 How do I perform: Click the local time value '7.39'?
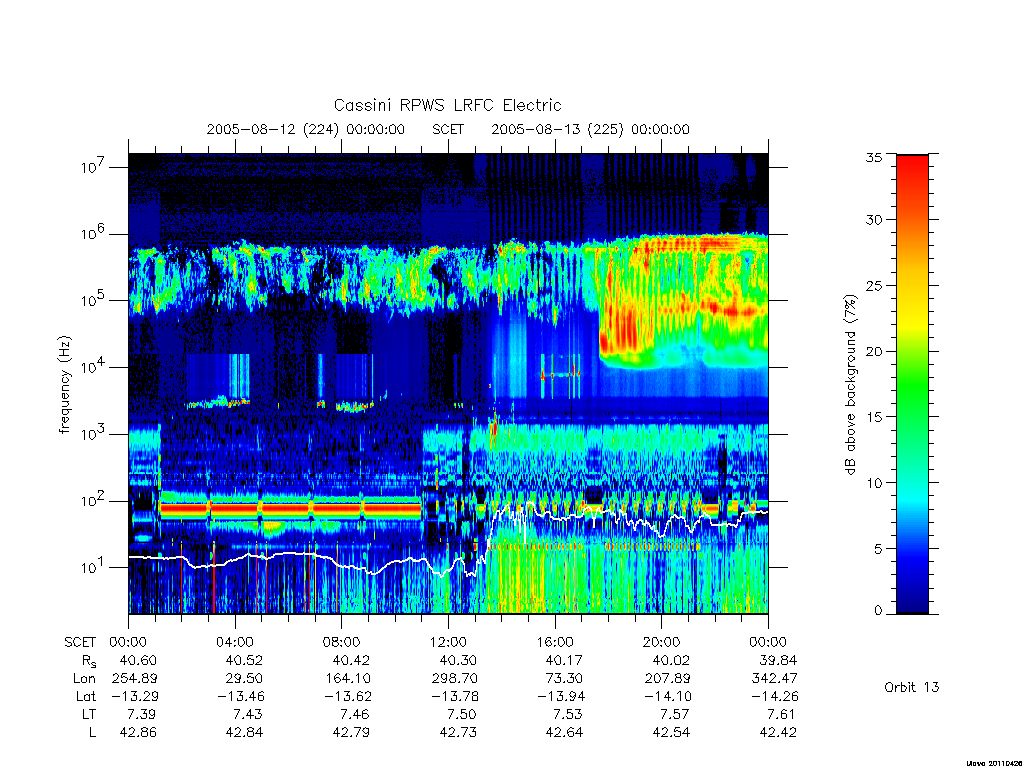pos(142,714)
